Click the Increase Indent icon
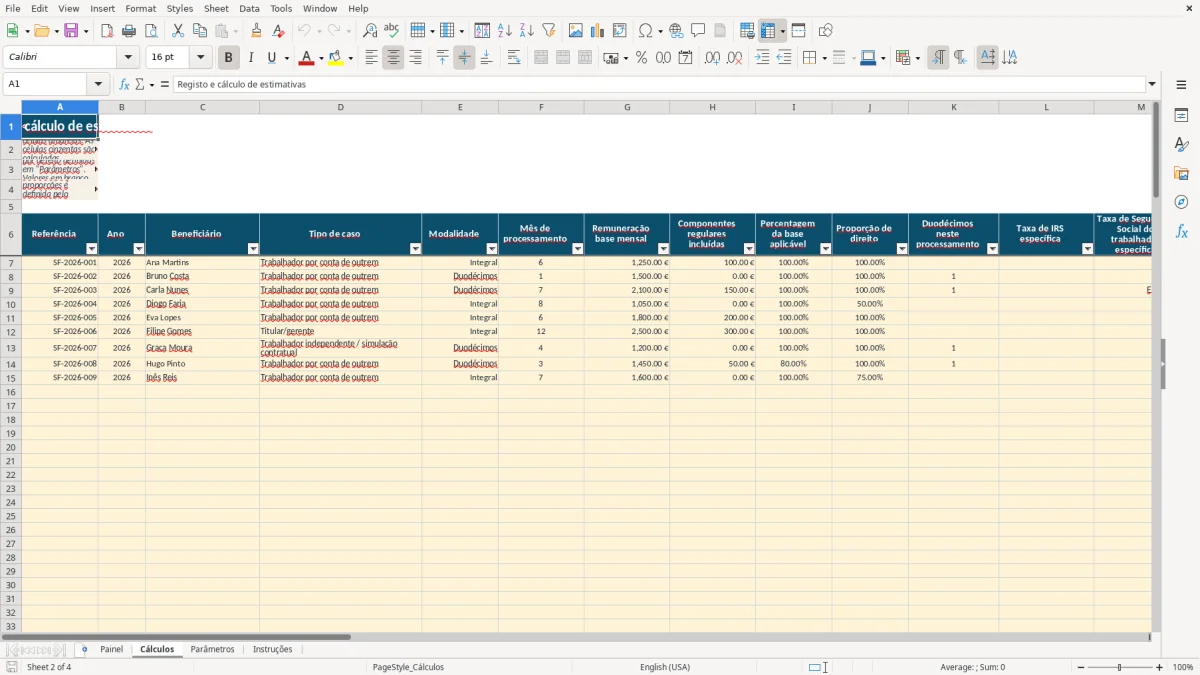Screen dimensions: 1200x675 click(762, 58)
